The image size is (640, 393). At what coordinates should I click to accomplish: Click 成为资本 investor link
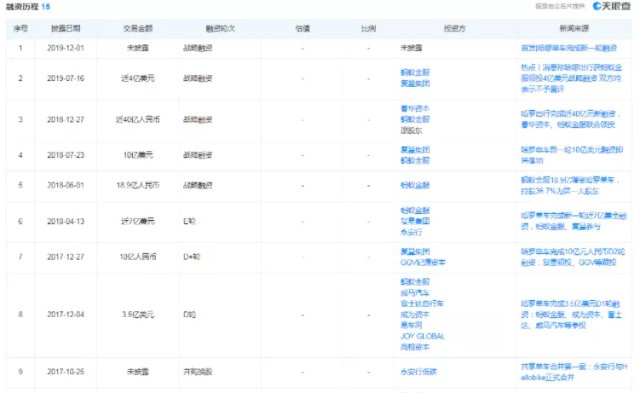(415, 314)
